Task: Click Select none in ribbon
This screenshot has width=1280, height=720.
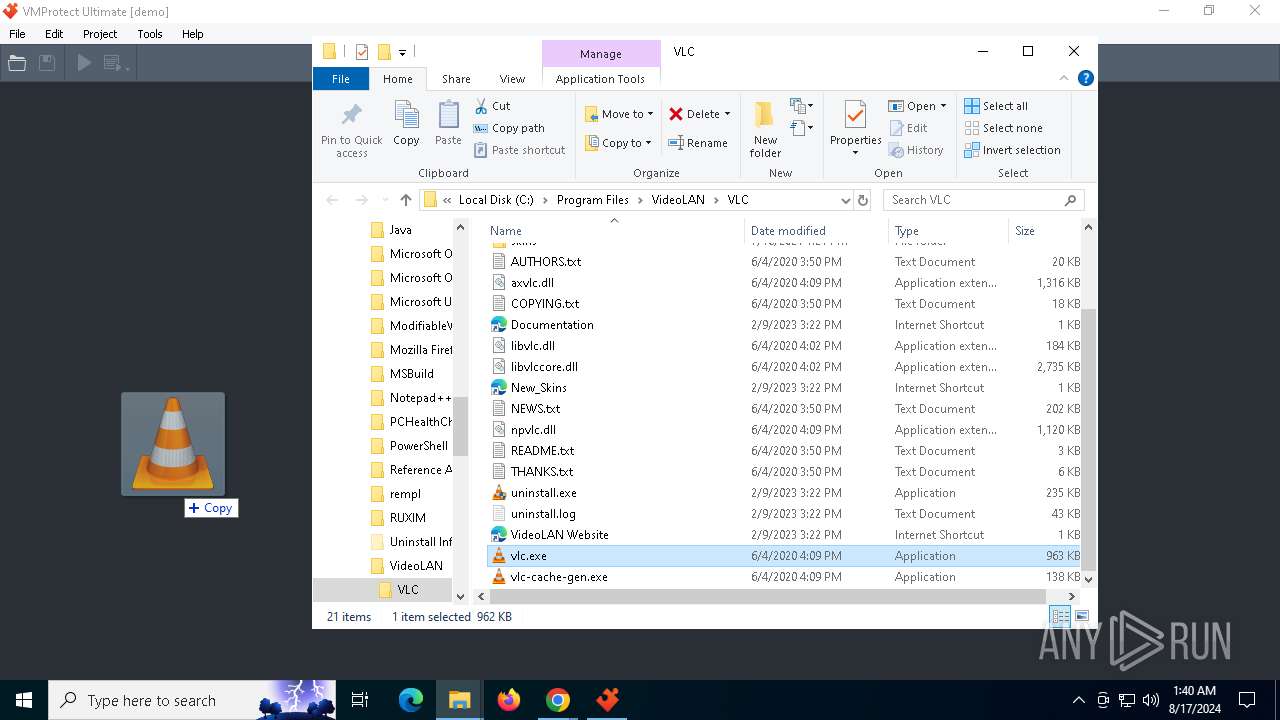Action: [1003, 128]
